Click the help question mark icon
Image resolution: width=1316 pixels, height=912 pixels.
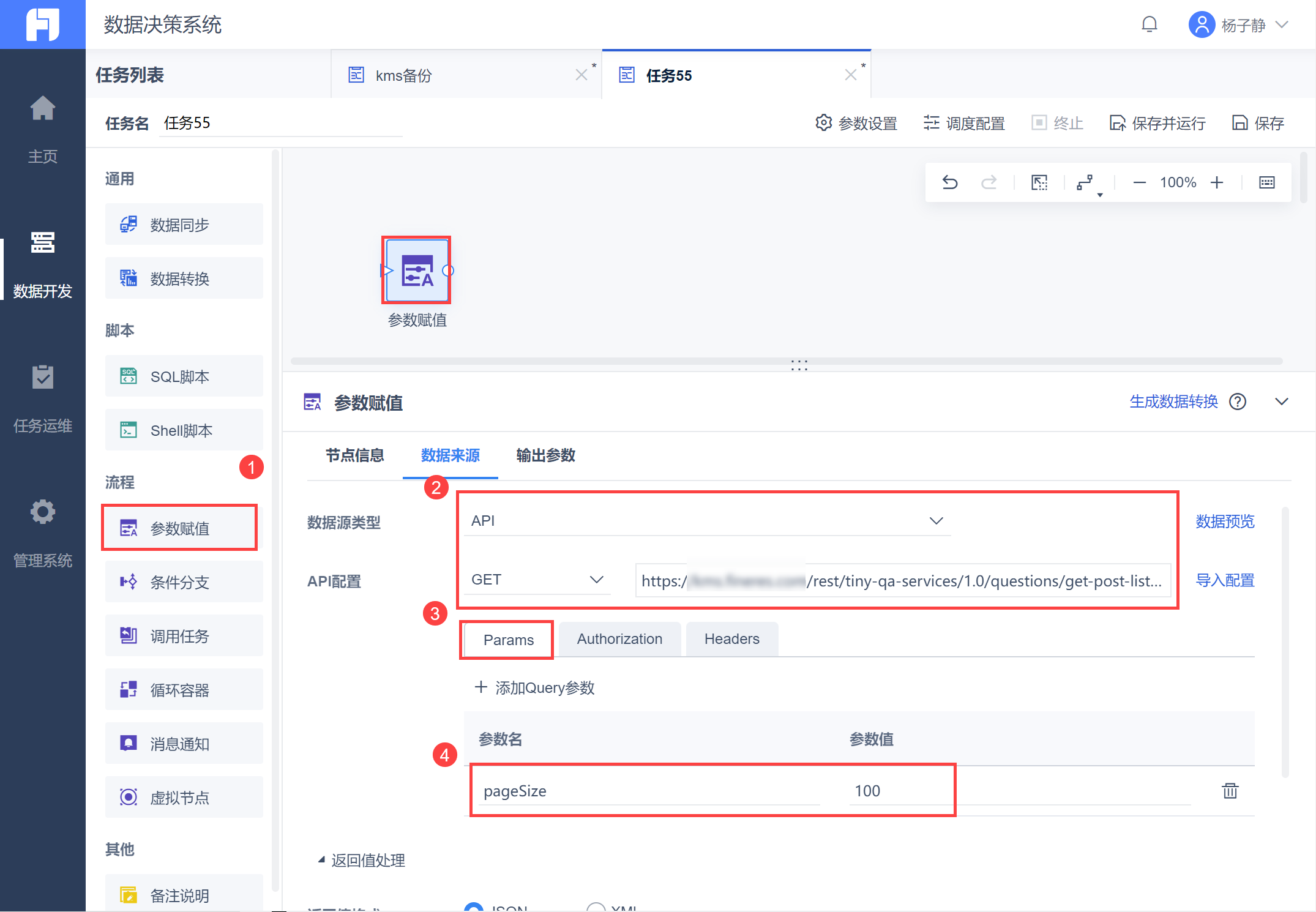(1238, 402)
